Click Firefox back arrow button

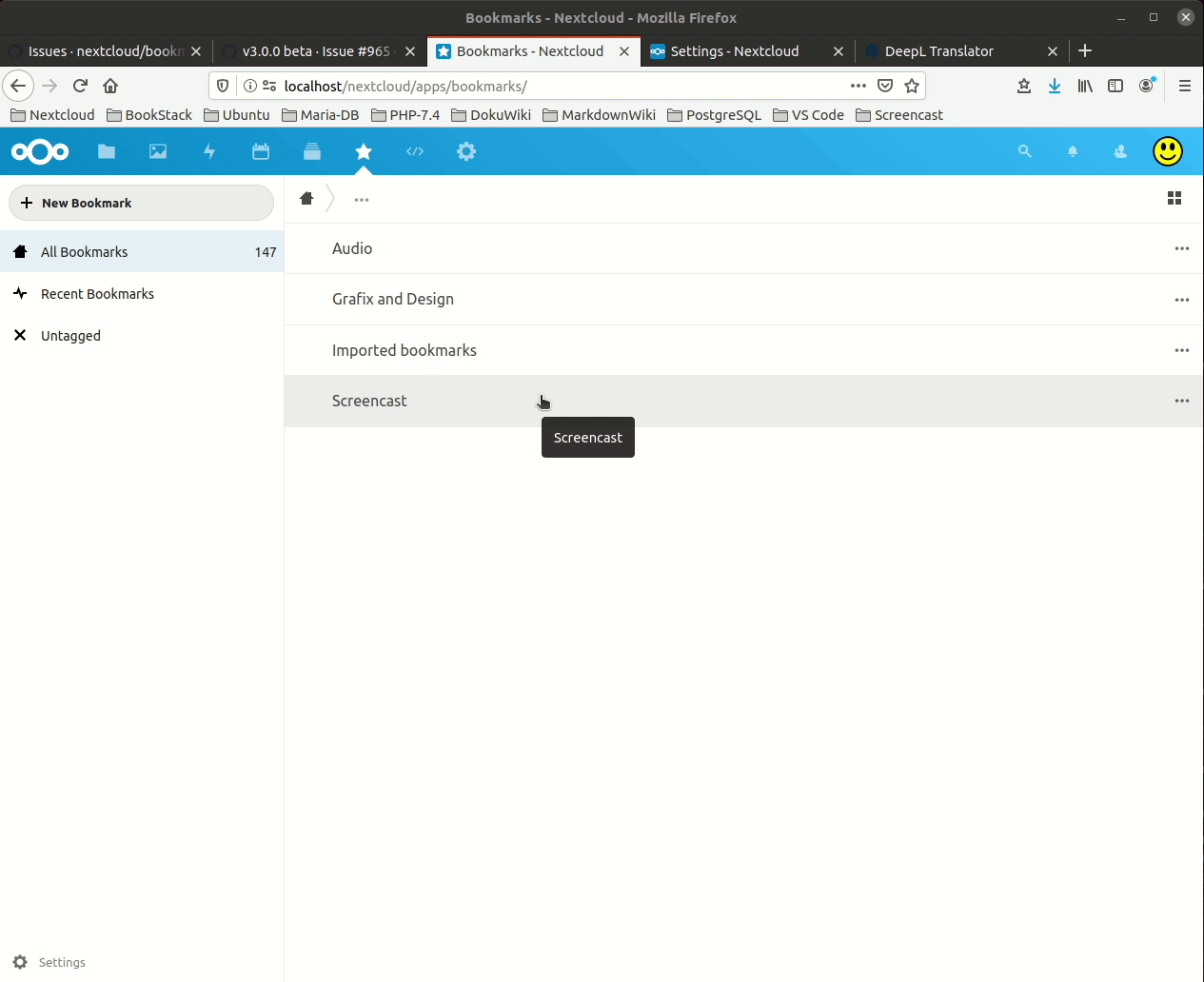pos(18,86)
